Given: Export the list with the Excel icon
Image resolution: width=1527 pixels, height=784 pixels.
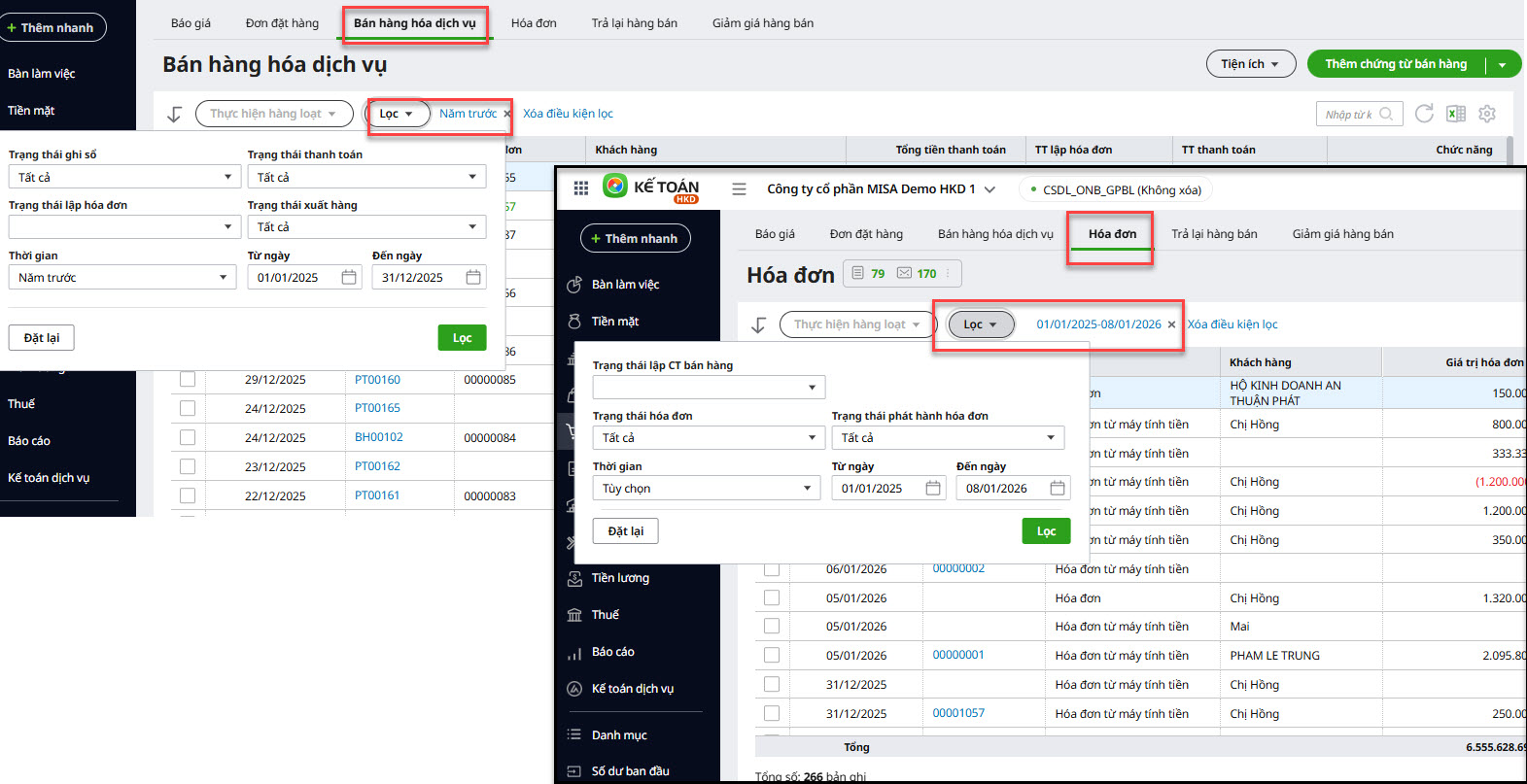Looking at the screenshot, I should point(1455,114).
